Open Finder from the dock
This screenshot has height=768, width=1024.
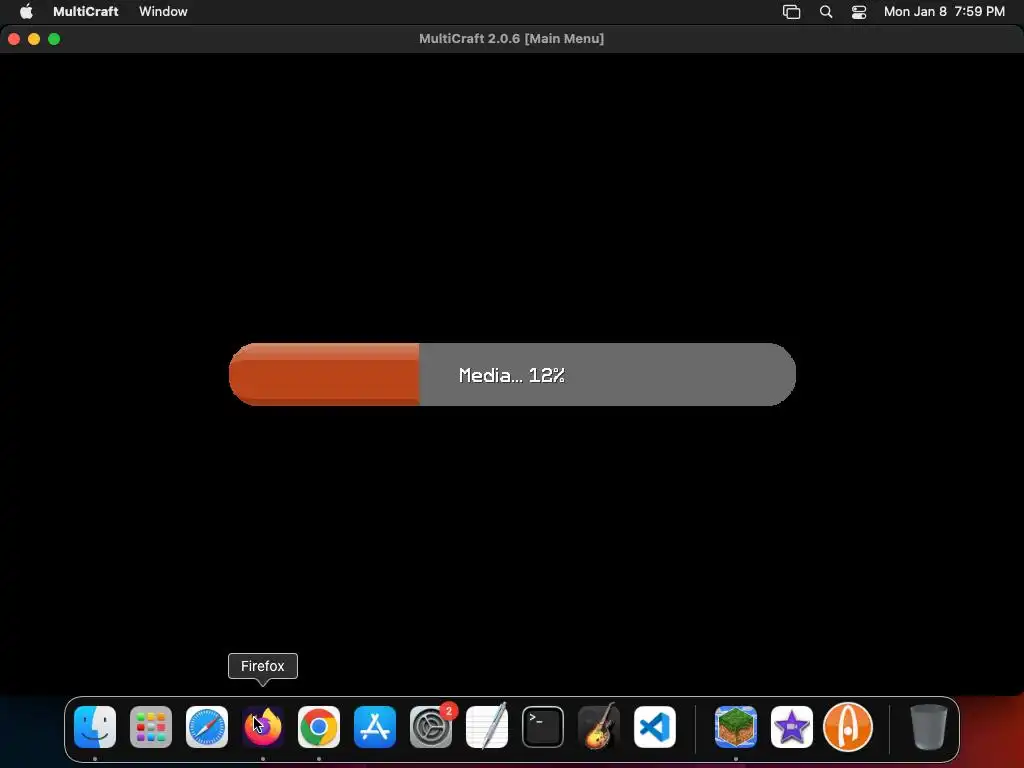(x=95, y=727)
